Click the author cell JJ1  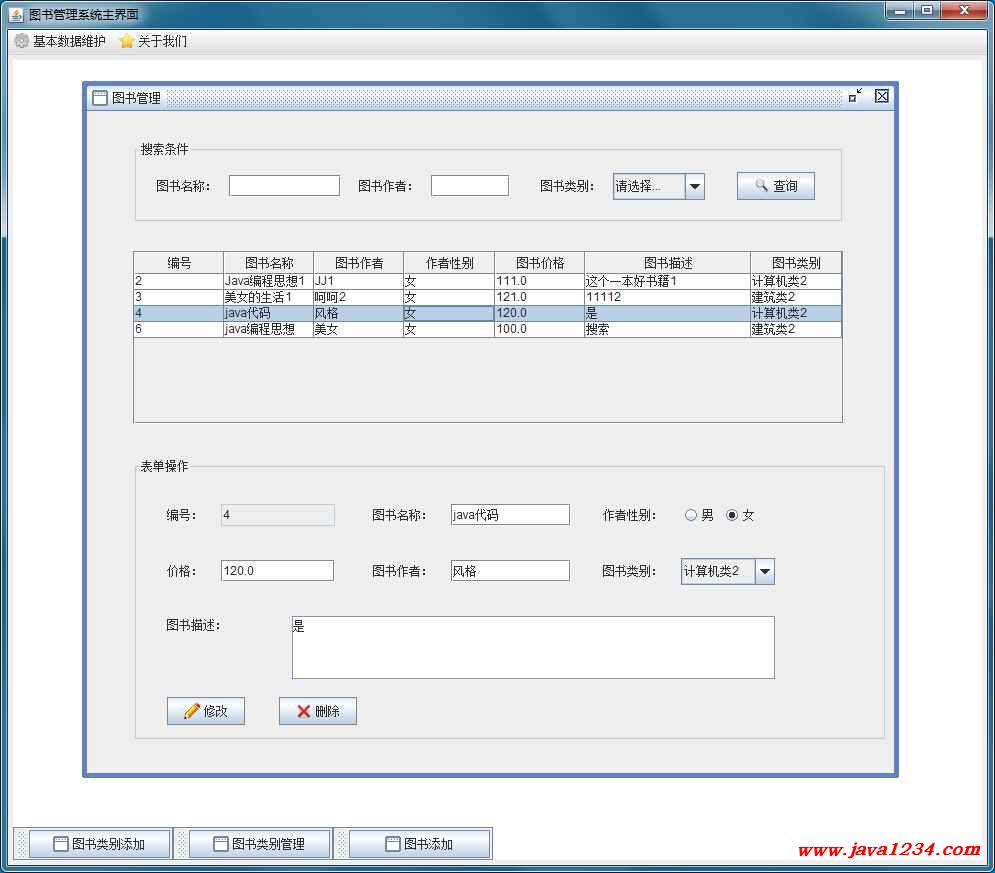(359, 281)
